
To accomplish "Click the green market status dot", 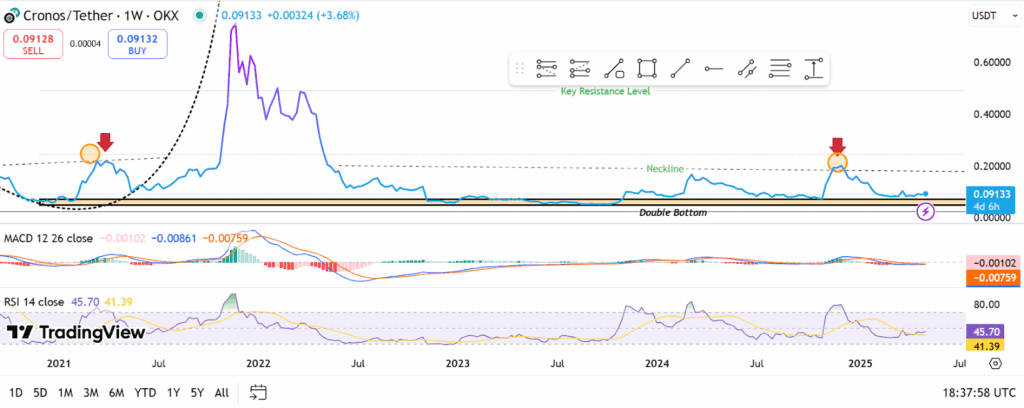I will coord(201,14).
